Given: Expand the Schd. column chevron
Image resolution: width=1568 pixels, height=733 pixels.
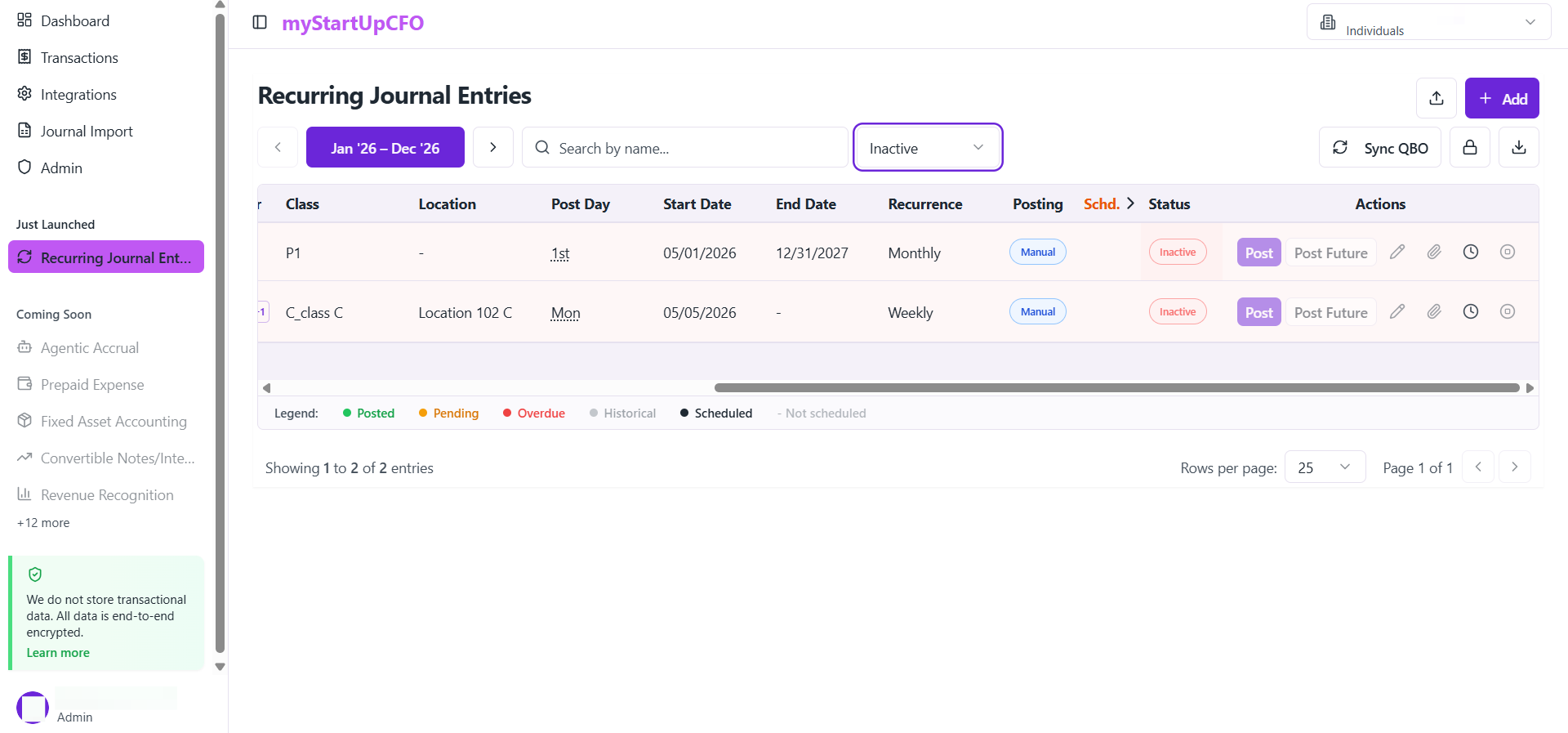Looking at the screenshot, I should (x=1130, y=203).
